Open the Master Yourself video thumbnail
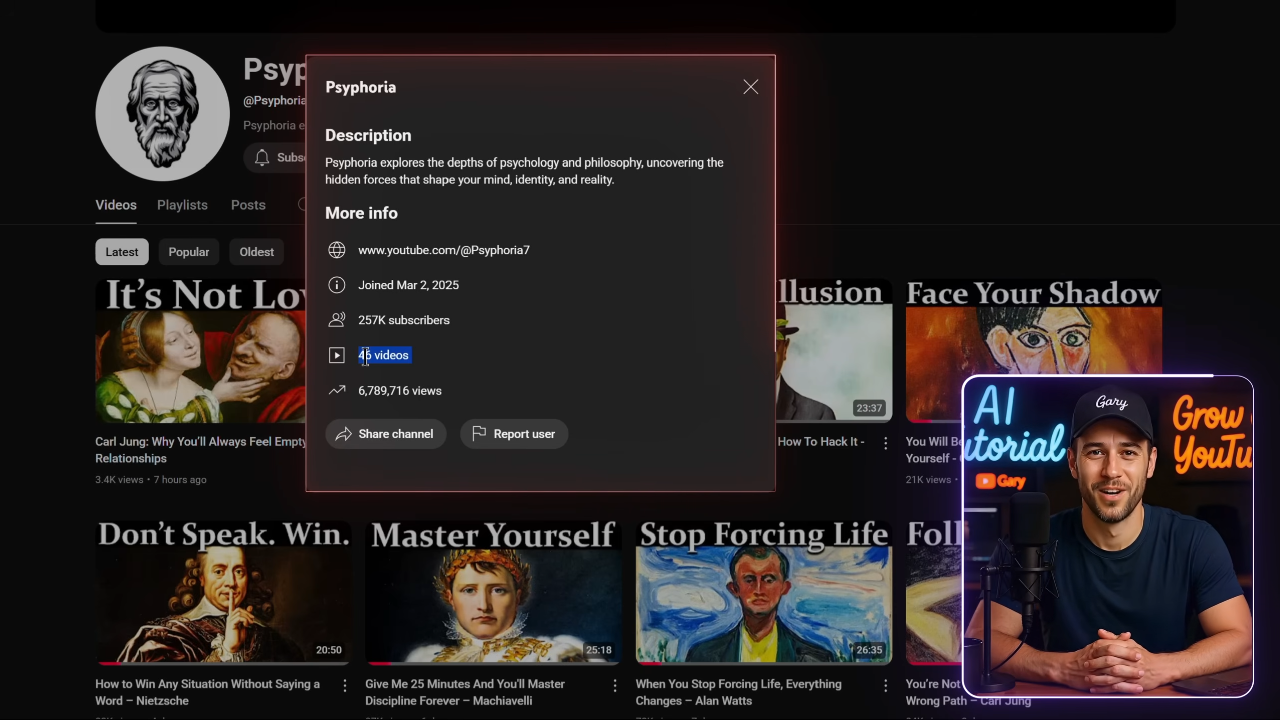This screenshot has height=720, width=1280. click(x=493, y=592)
